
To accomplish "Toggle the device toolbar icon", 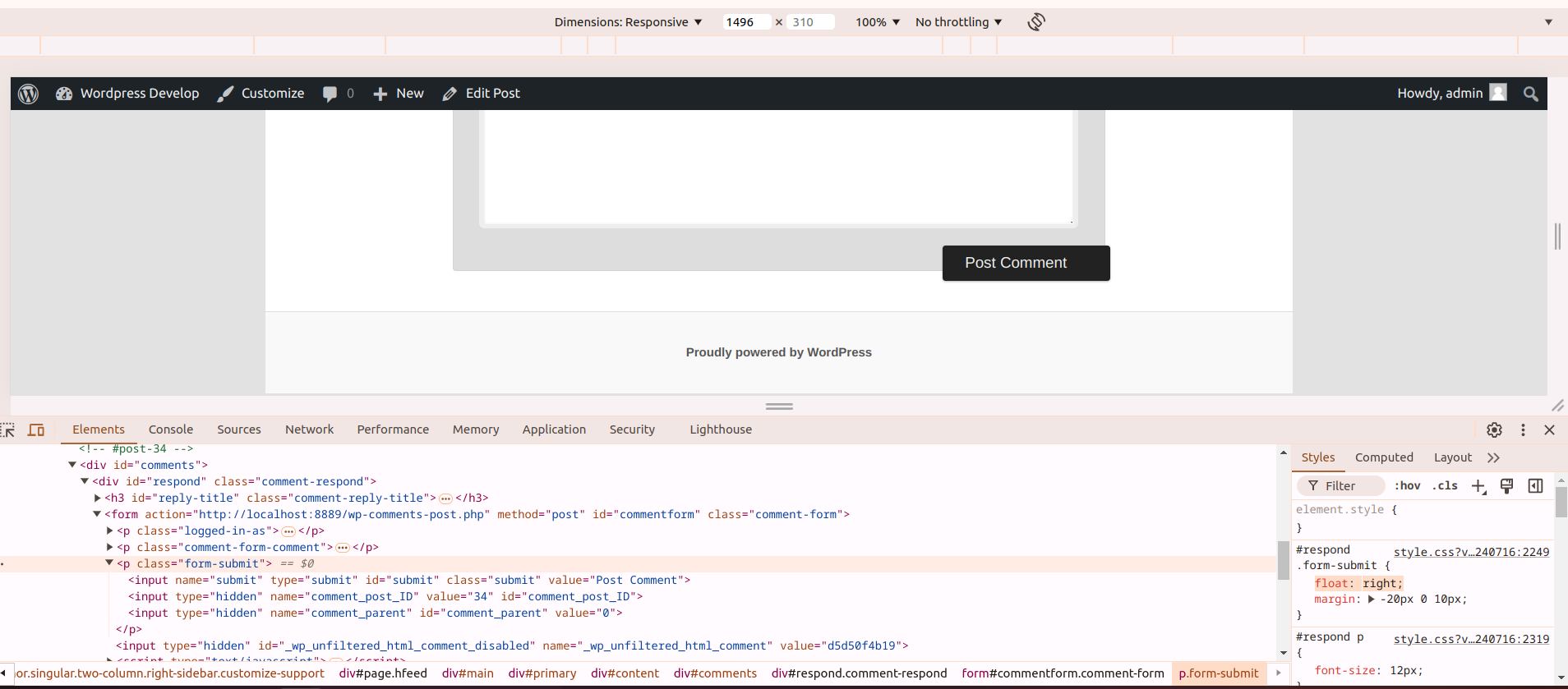I will 36,429.
